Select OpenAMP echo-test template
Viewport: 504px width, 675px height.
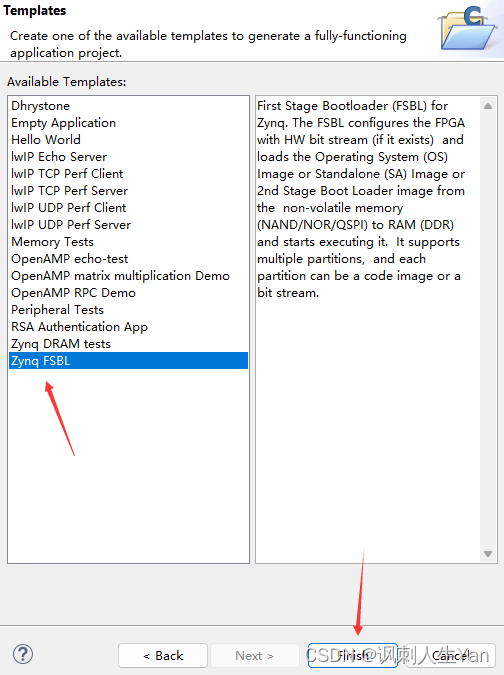coord(128,259)
